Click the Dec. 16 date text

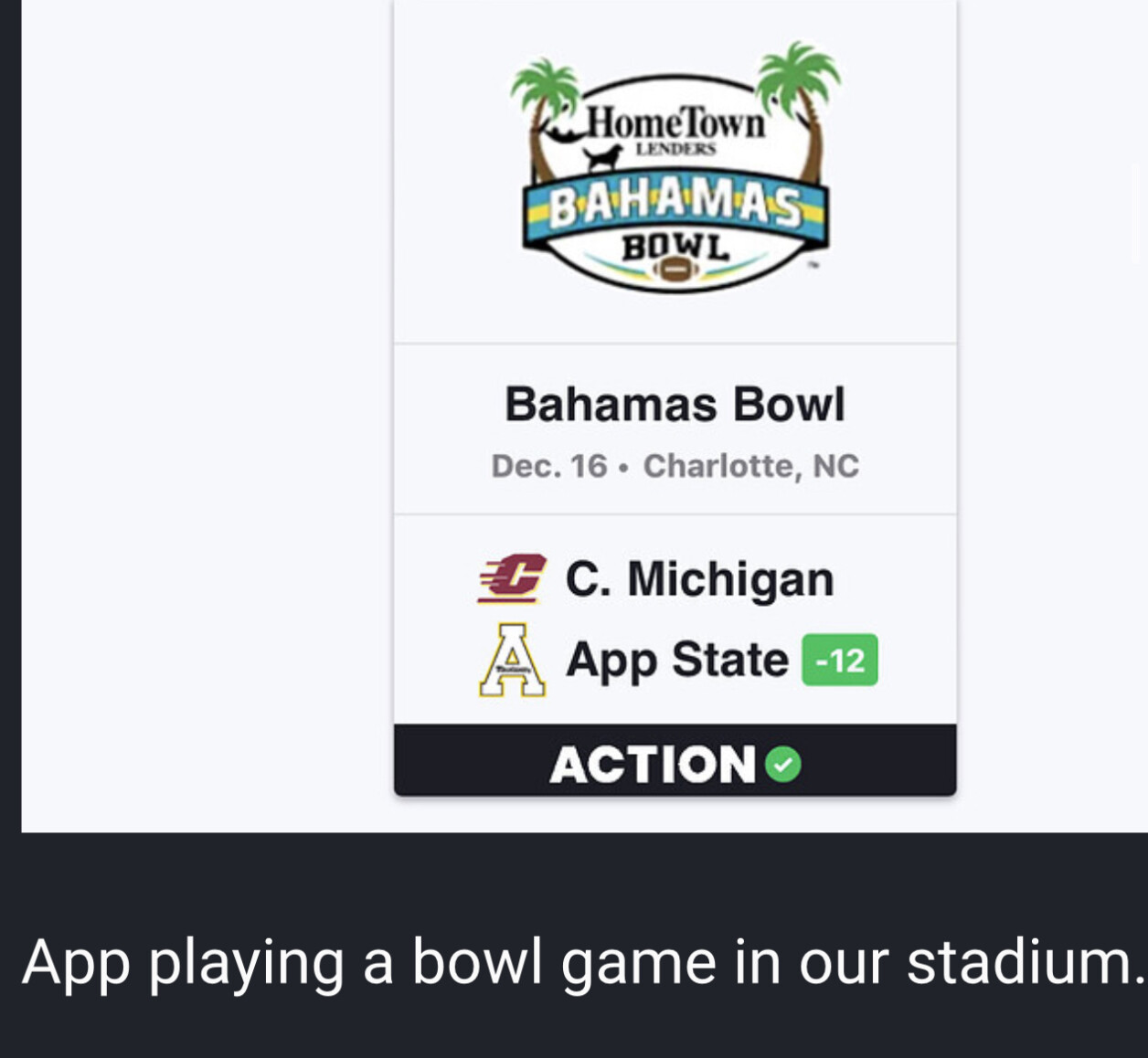(549, 466)
